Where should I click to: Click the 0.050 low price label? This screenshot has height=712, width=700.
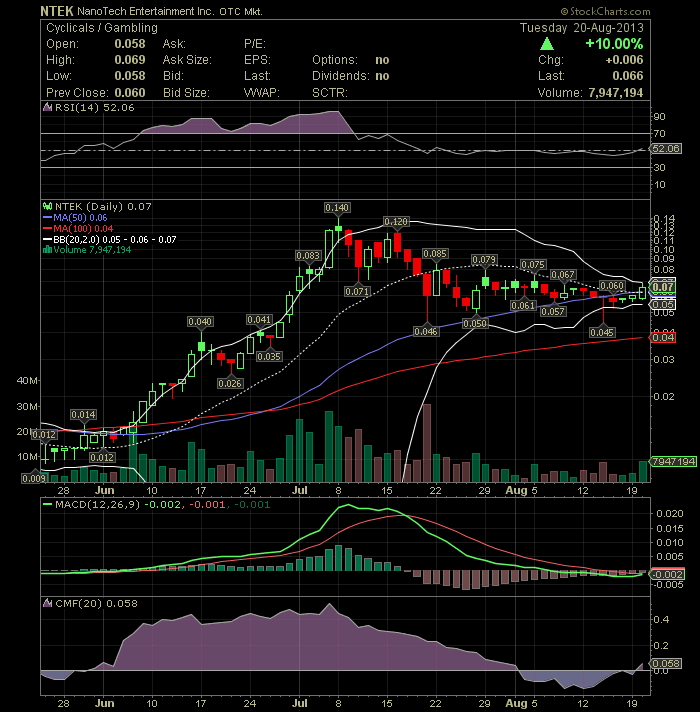click(475, 323)
